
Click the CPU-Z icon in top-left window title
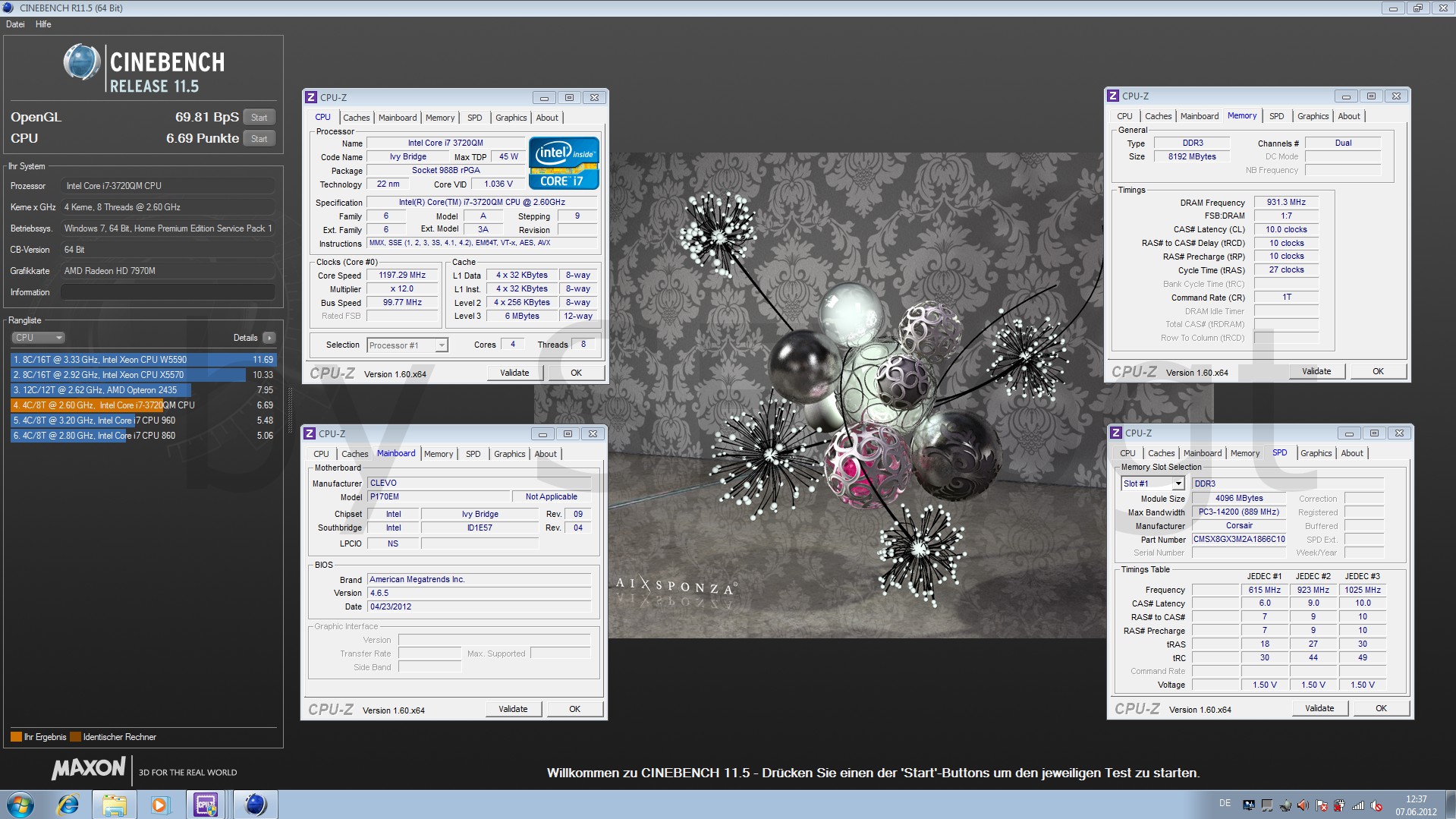click(311, 97)
